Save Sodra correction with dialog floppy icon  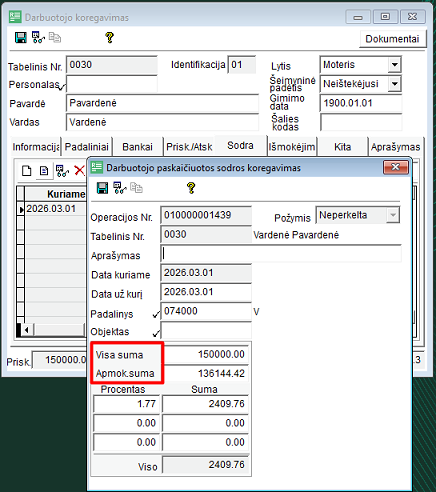point(102,188)
